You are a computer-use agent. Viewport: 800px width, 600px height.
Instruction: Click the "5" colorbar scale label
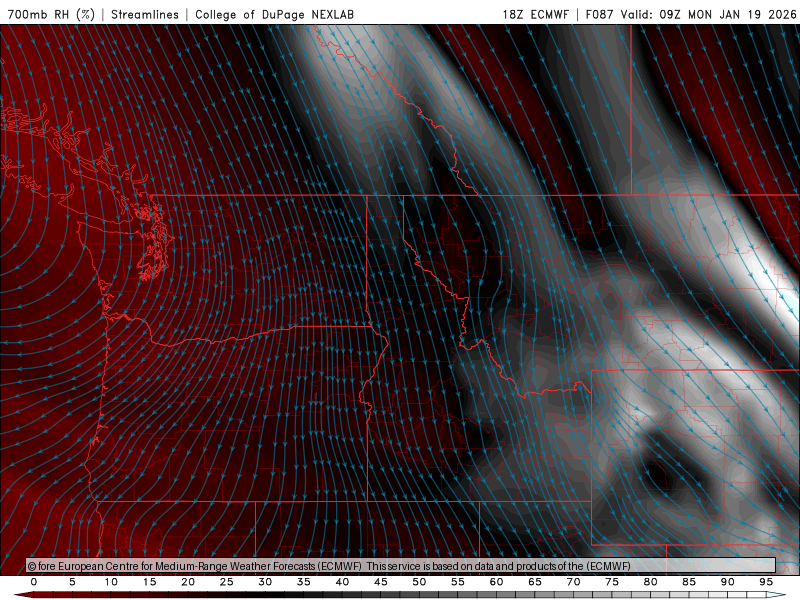pos(72,582)
